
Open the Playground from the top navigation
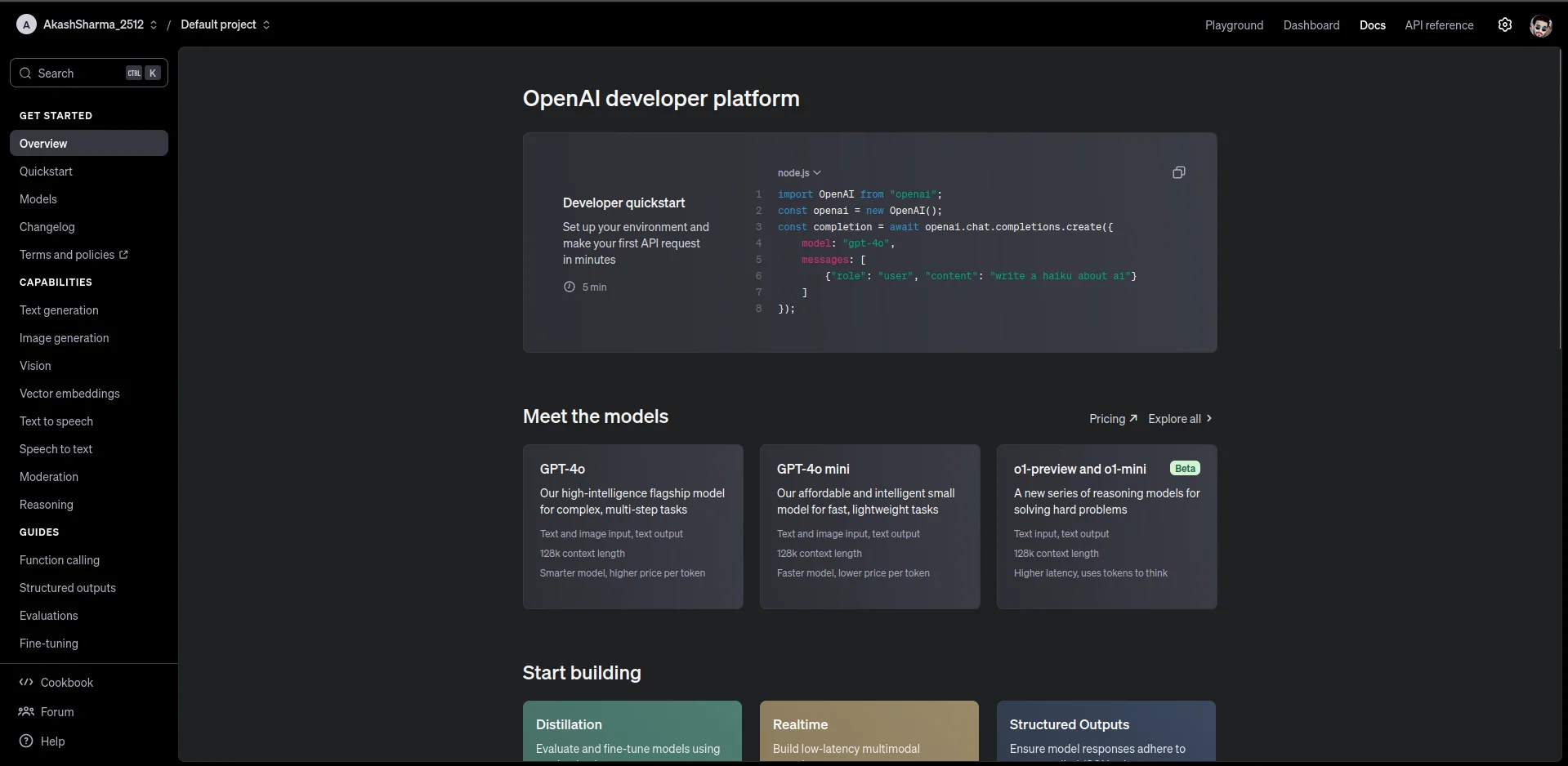coord(1234,24)
